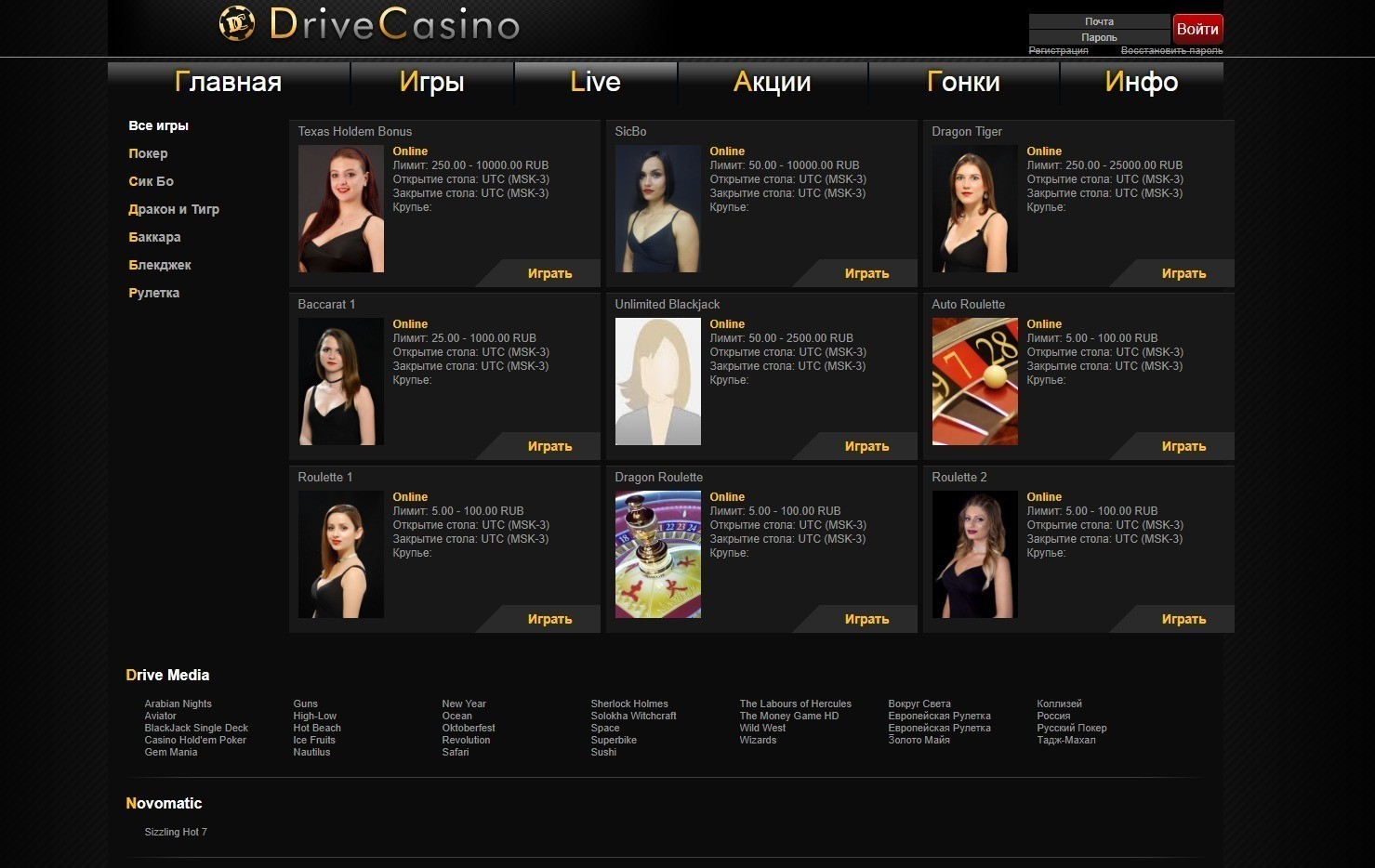Open the Вокруг Света link

click(x=919, y=704)
